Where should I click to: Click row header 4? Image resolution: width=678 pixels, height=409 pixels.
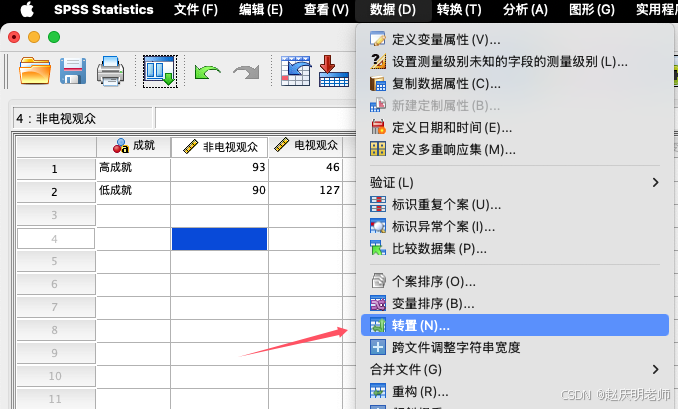click(56, 239)
